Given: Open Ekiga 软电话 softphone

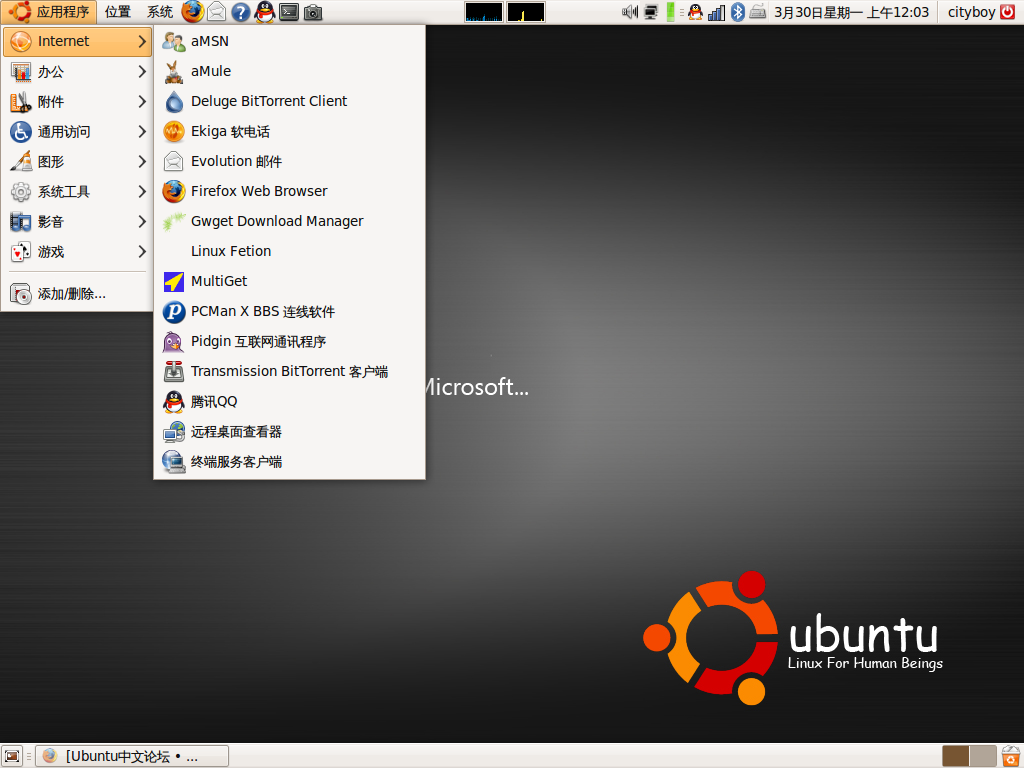Looking at the screenshot, I should point(289,131).
